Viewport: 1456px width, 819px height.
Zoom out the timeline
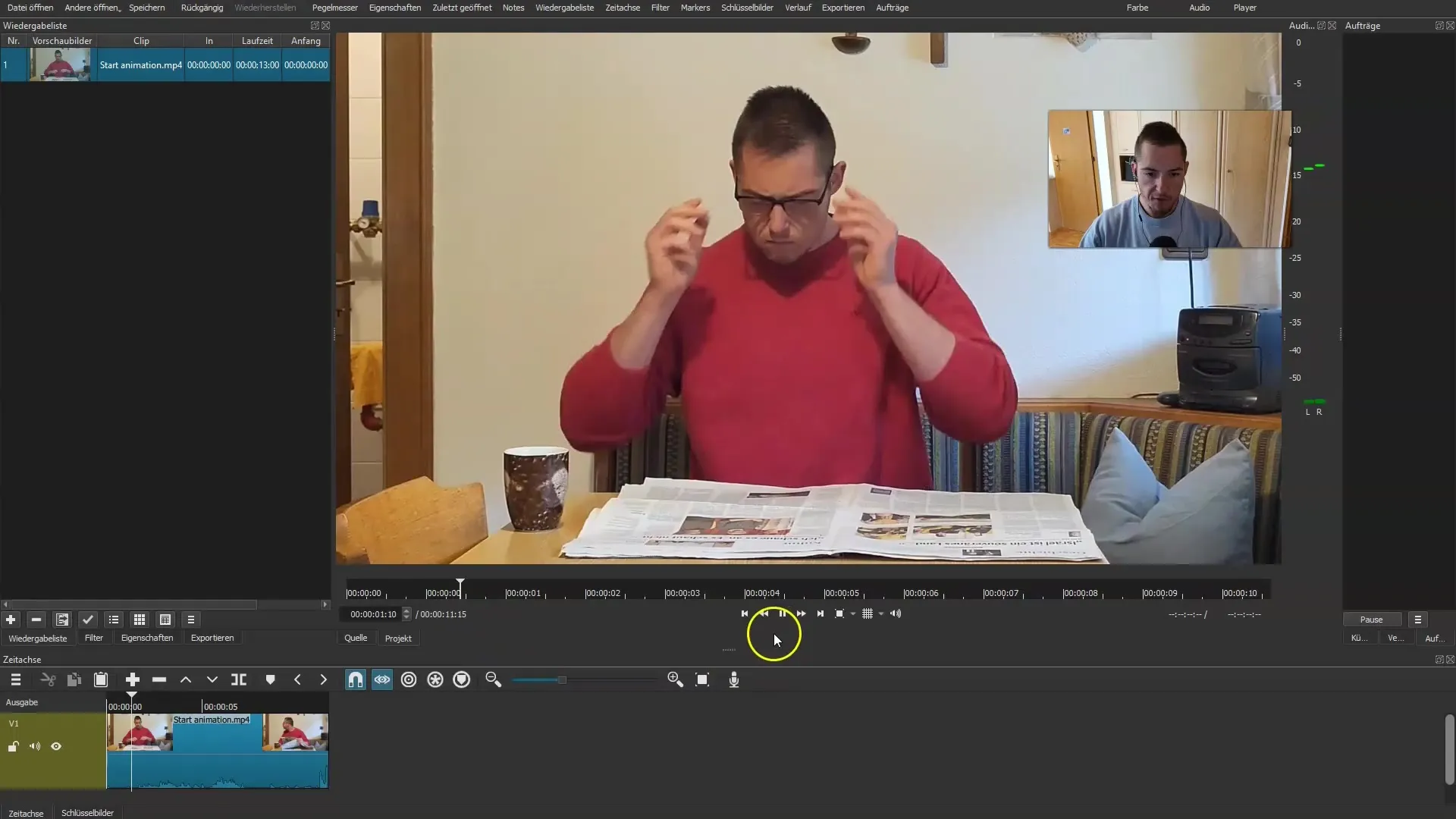(494, 680)
